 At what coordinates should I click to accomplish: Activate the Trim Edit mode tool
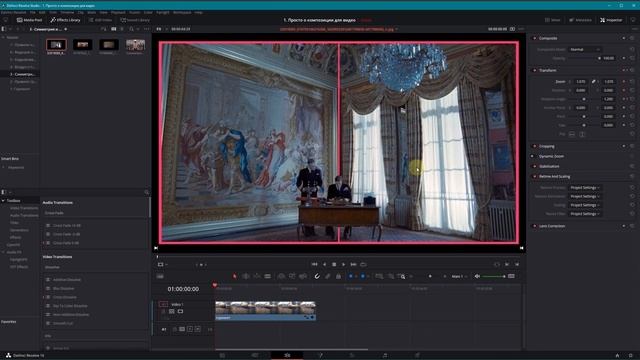click(x=246, y=276)
